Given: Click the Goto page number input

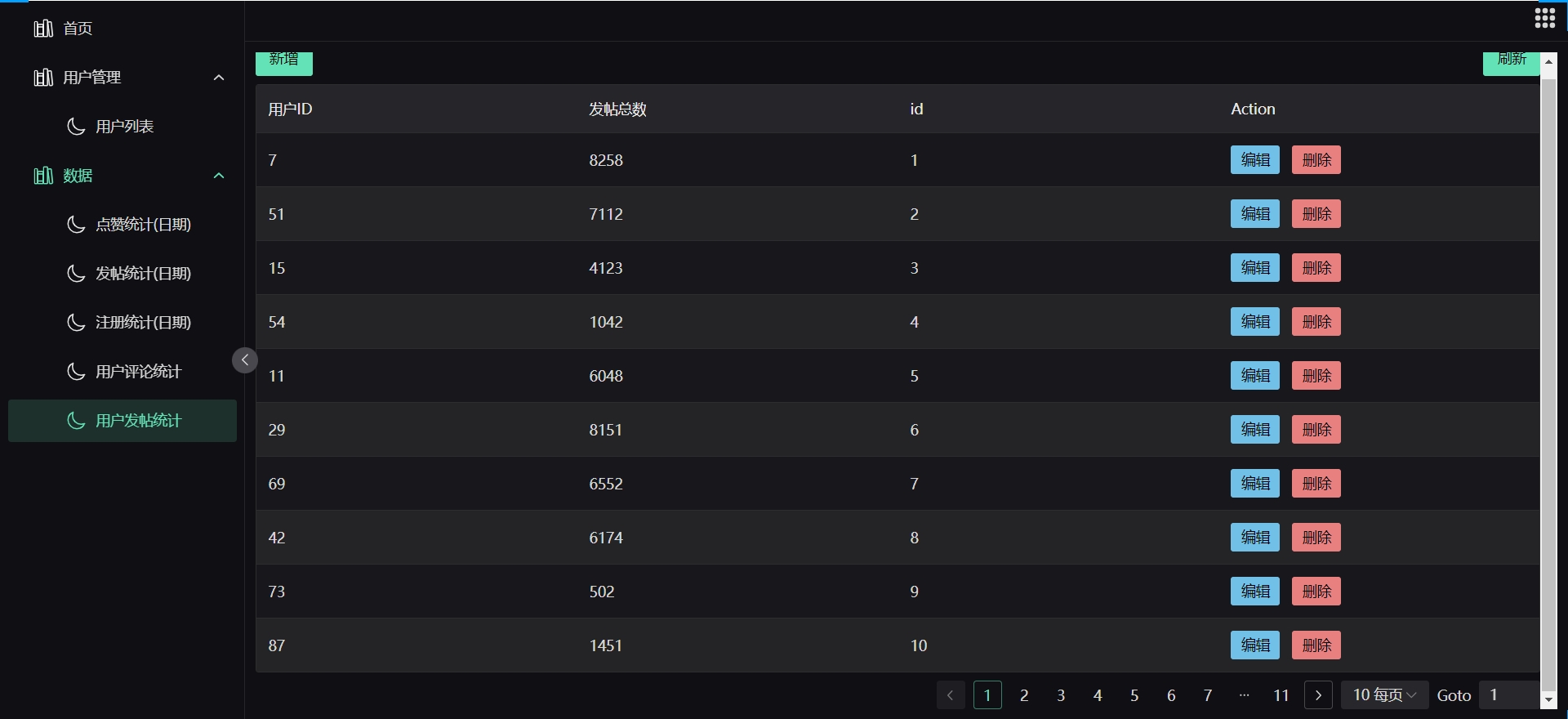Looking at the screenshot, I should click(x=1509, y=695).
